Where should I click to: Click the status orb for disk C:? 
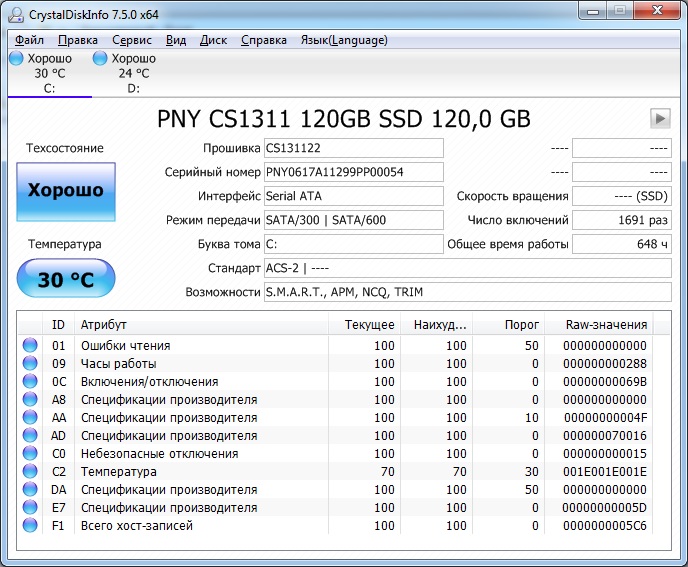(16, 58)
